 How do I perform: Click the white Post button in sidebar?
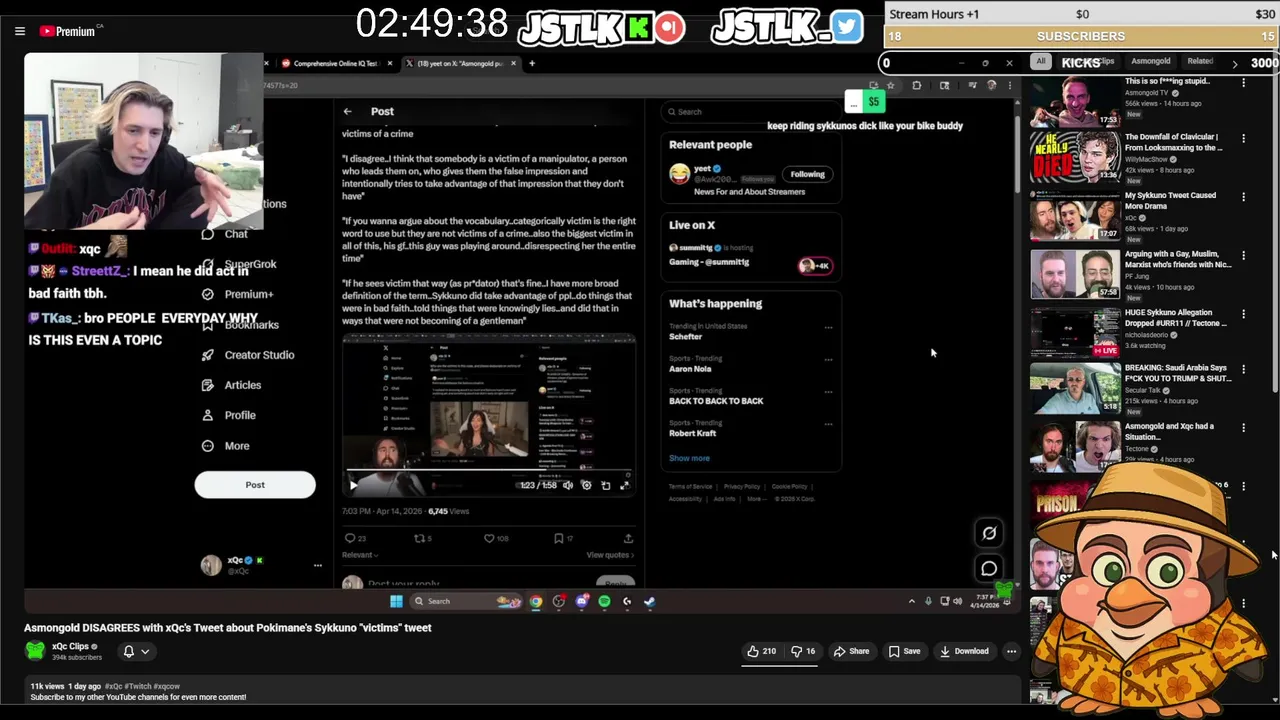pos(255,485)
